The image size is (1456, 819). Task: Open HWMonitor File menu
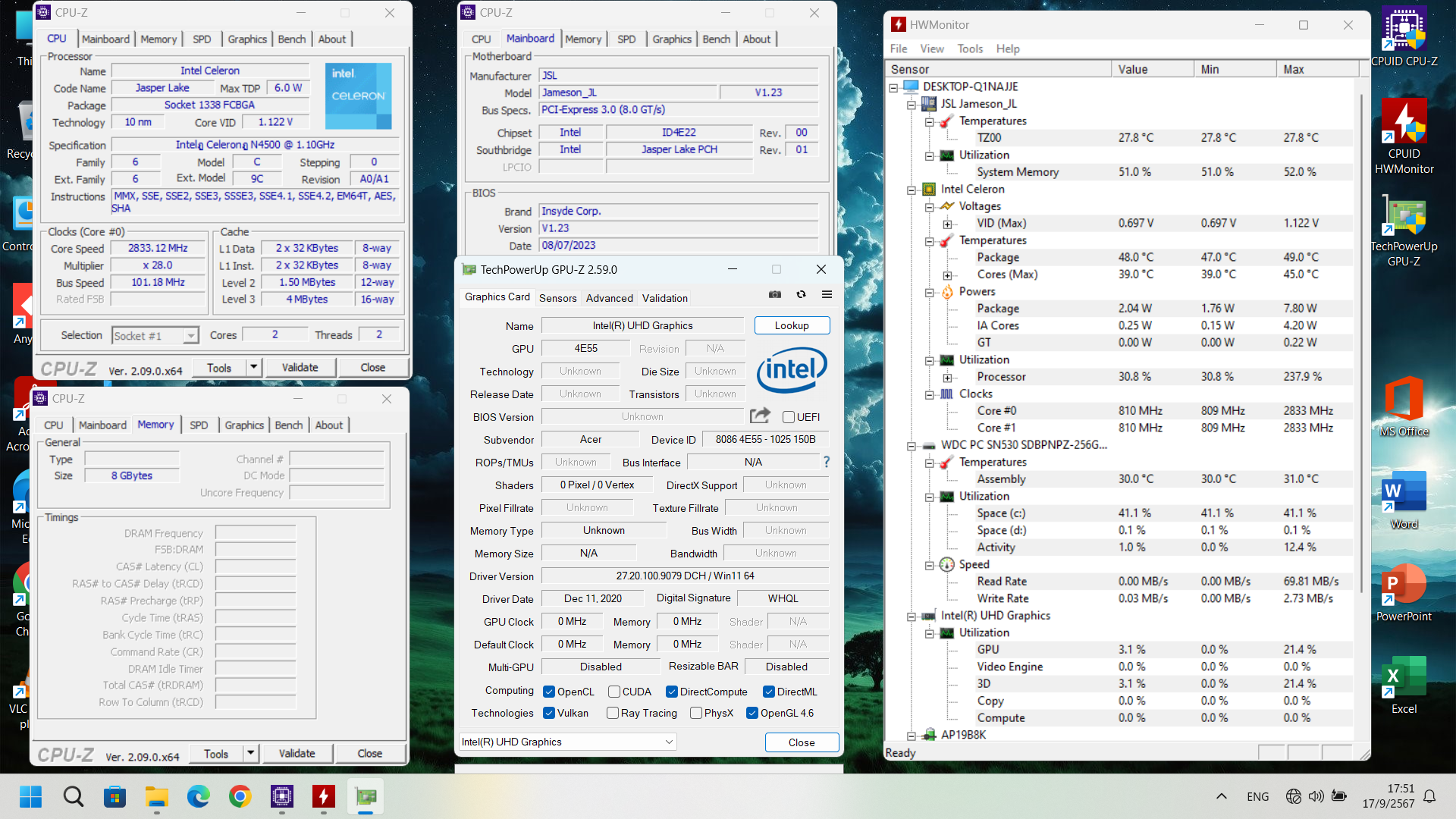click(x=899, y=49)
